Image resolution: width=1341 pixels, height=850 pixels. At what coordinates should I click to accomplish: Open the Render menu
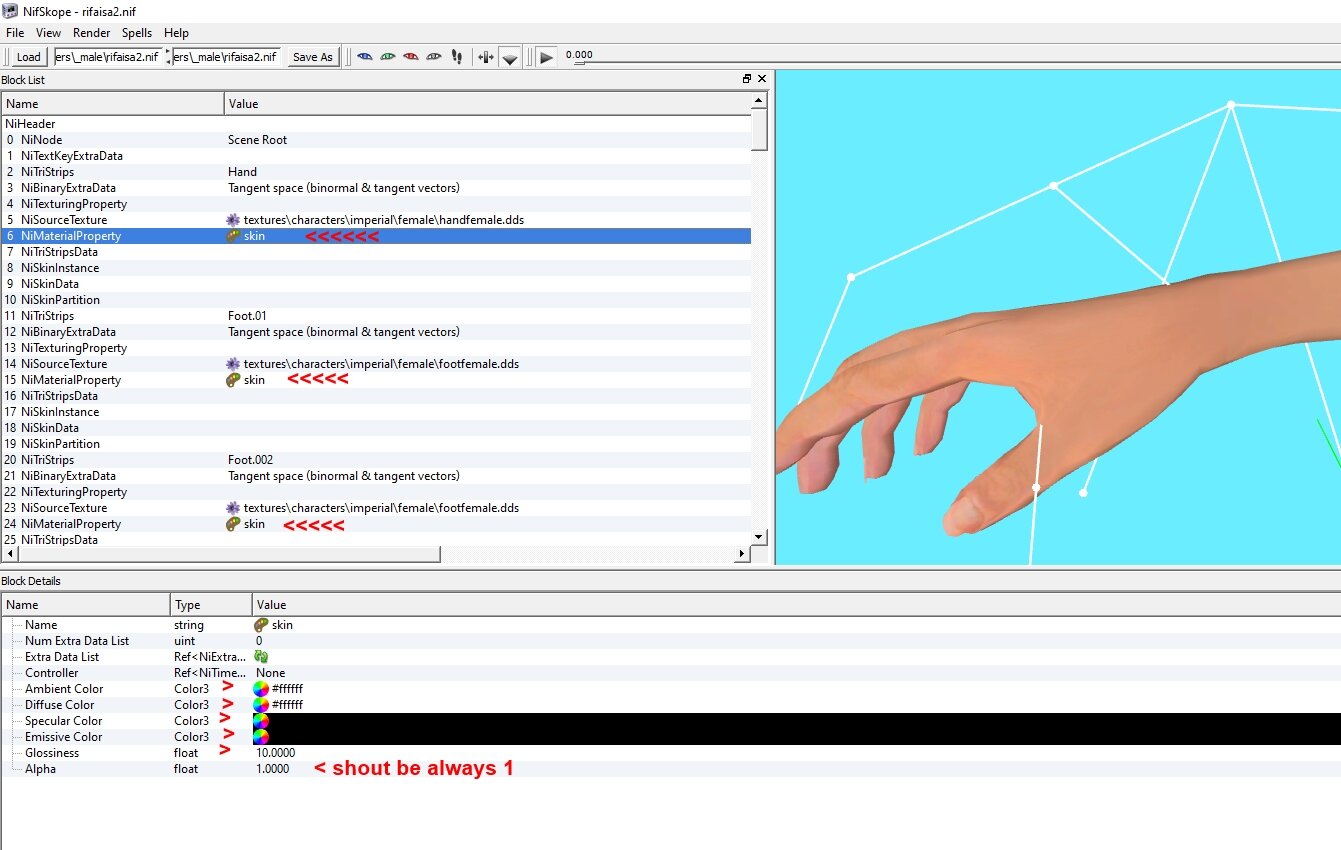[x=92, y=33]
